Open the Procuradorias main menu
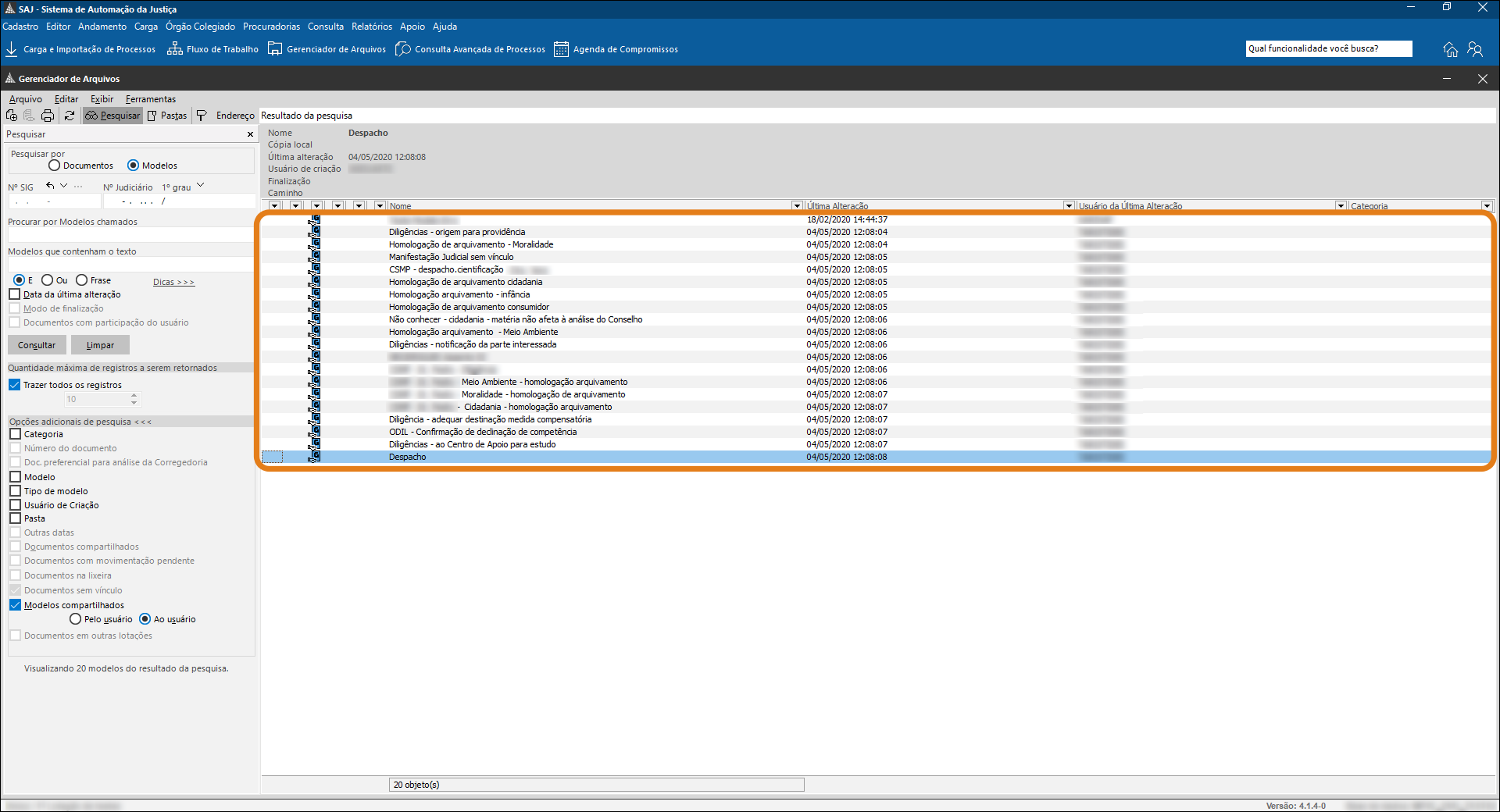This screenshot has height=812, width=1500. coord(271,27)
